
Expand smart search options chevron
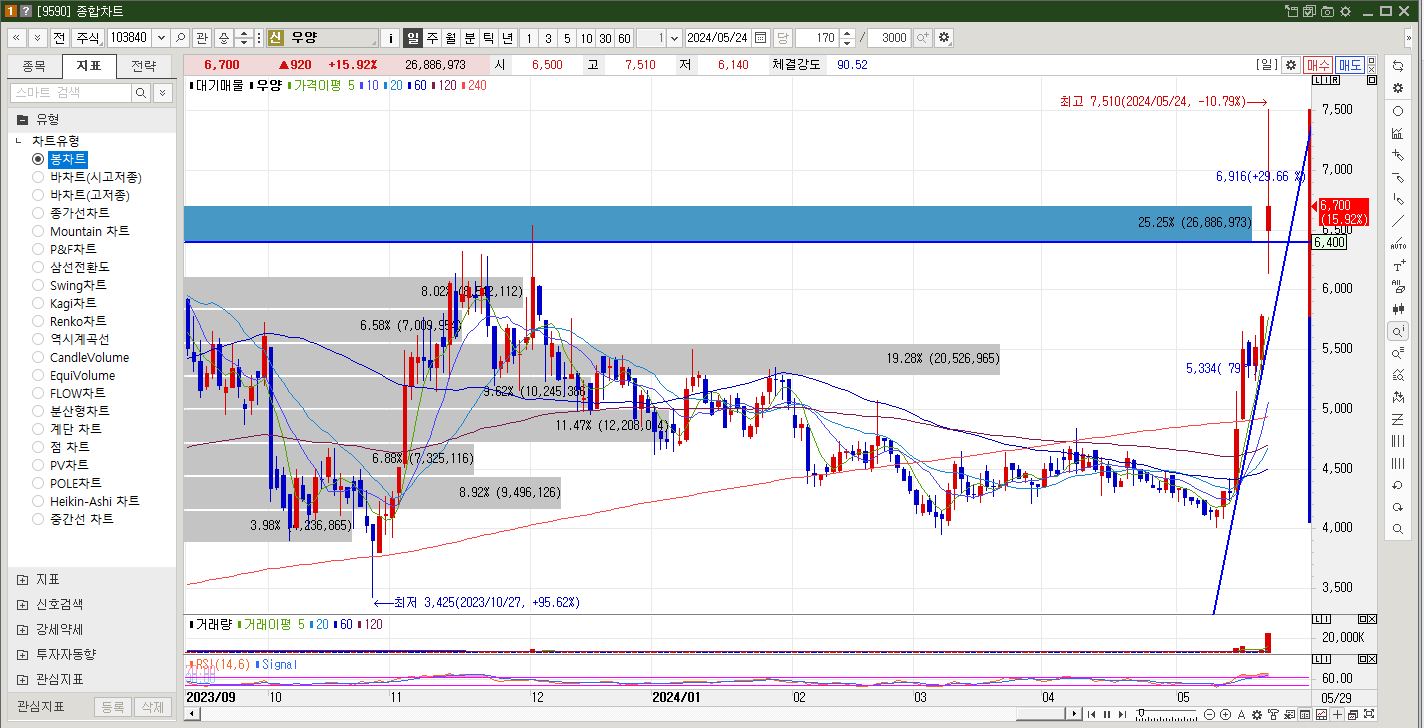tap(163, 92)
